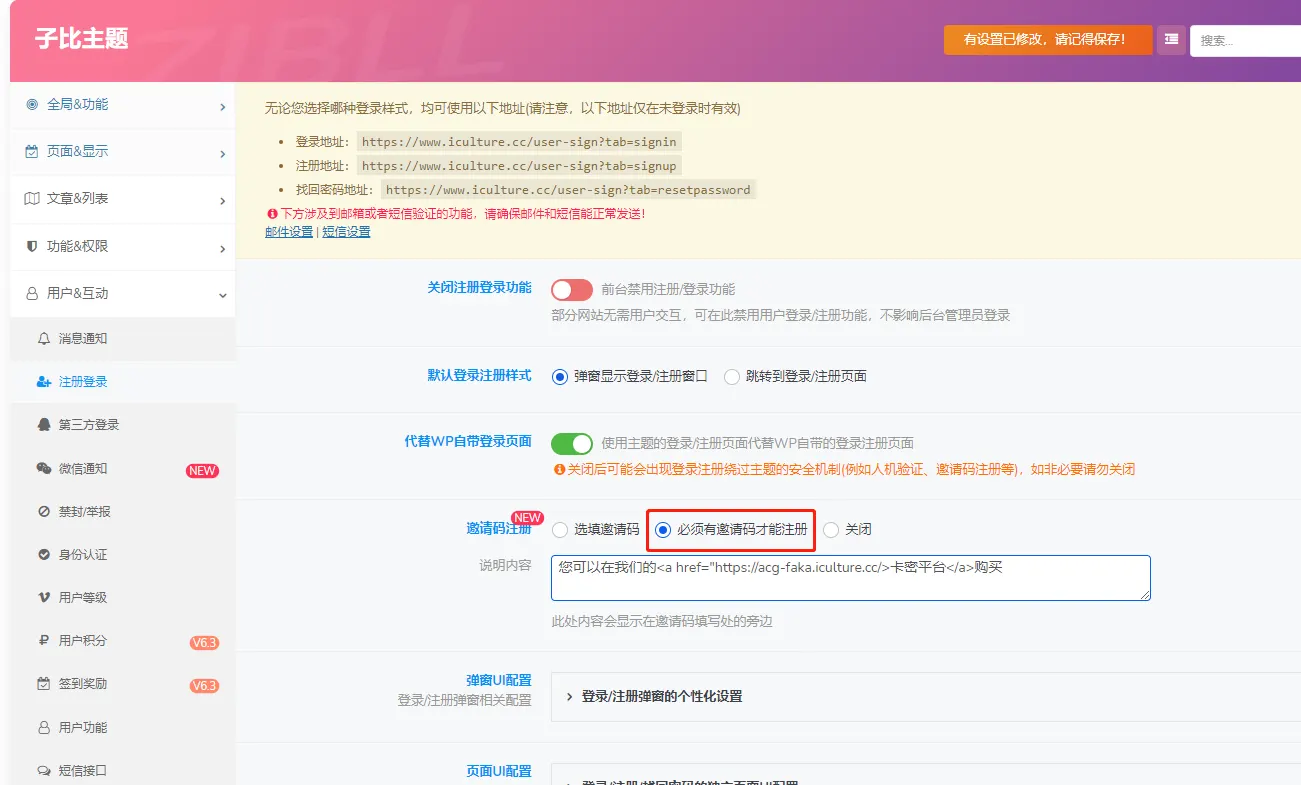Screen dimensions: 1301x785
Task: Click the V6.3 badge on 用户积分
Action: tap(204, 643)
